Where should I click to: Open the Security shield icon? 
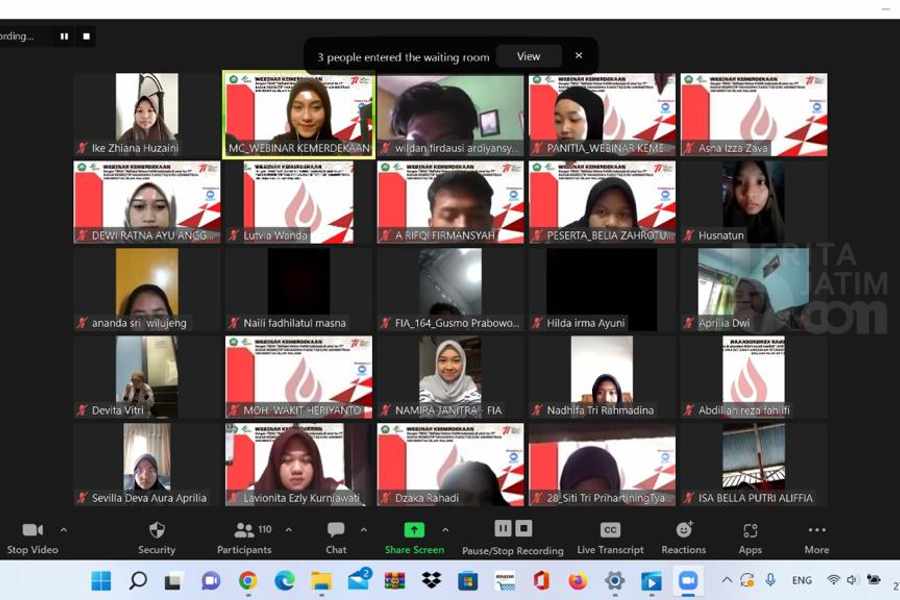pyautogui.click(x=157, y=529)
